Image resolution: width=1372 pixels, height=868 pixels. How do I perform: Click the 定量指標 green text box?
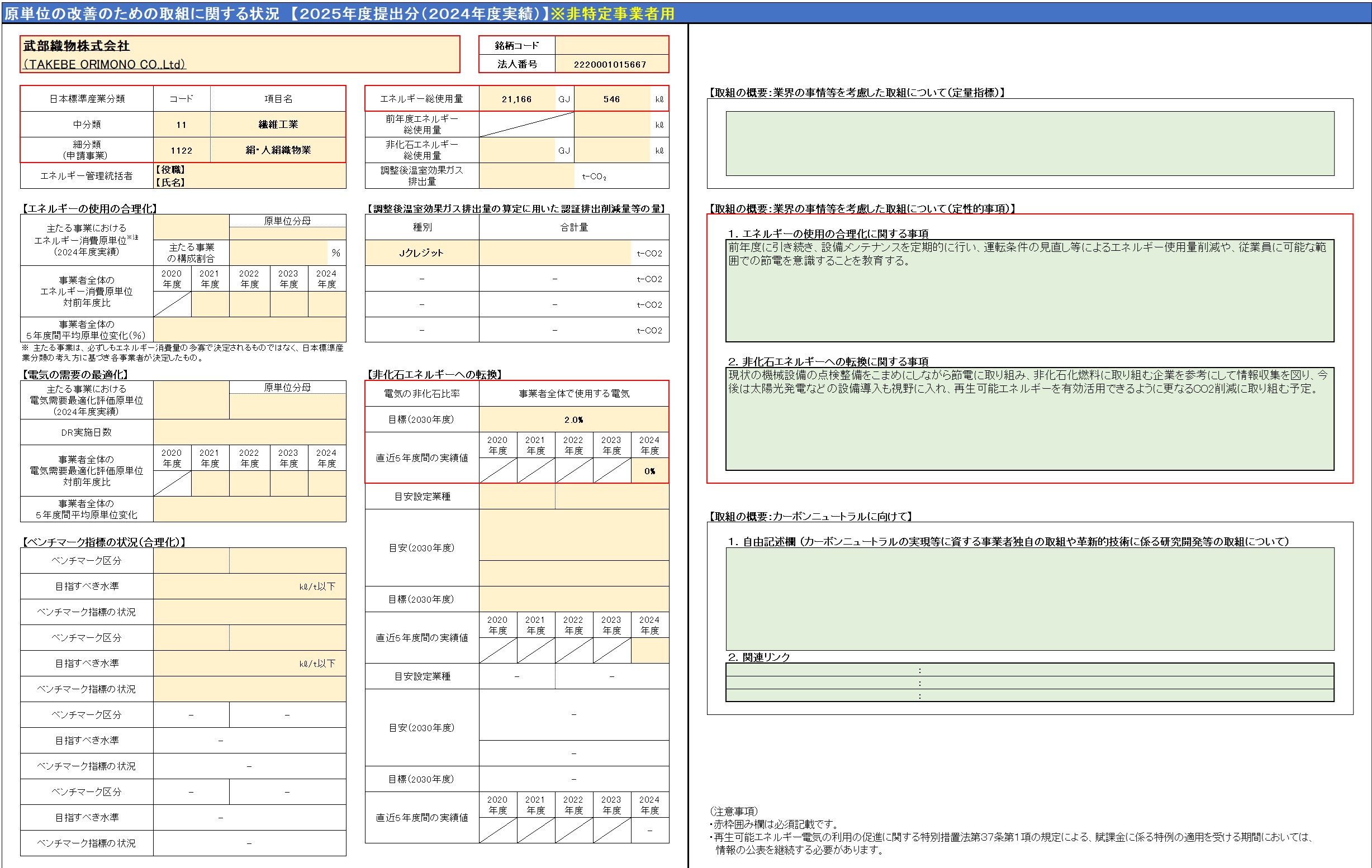(x=1029, y=144)
